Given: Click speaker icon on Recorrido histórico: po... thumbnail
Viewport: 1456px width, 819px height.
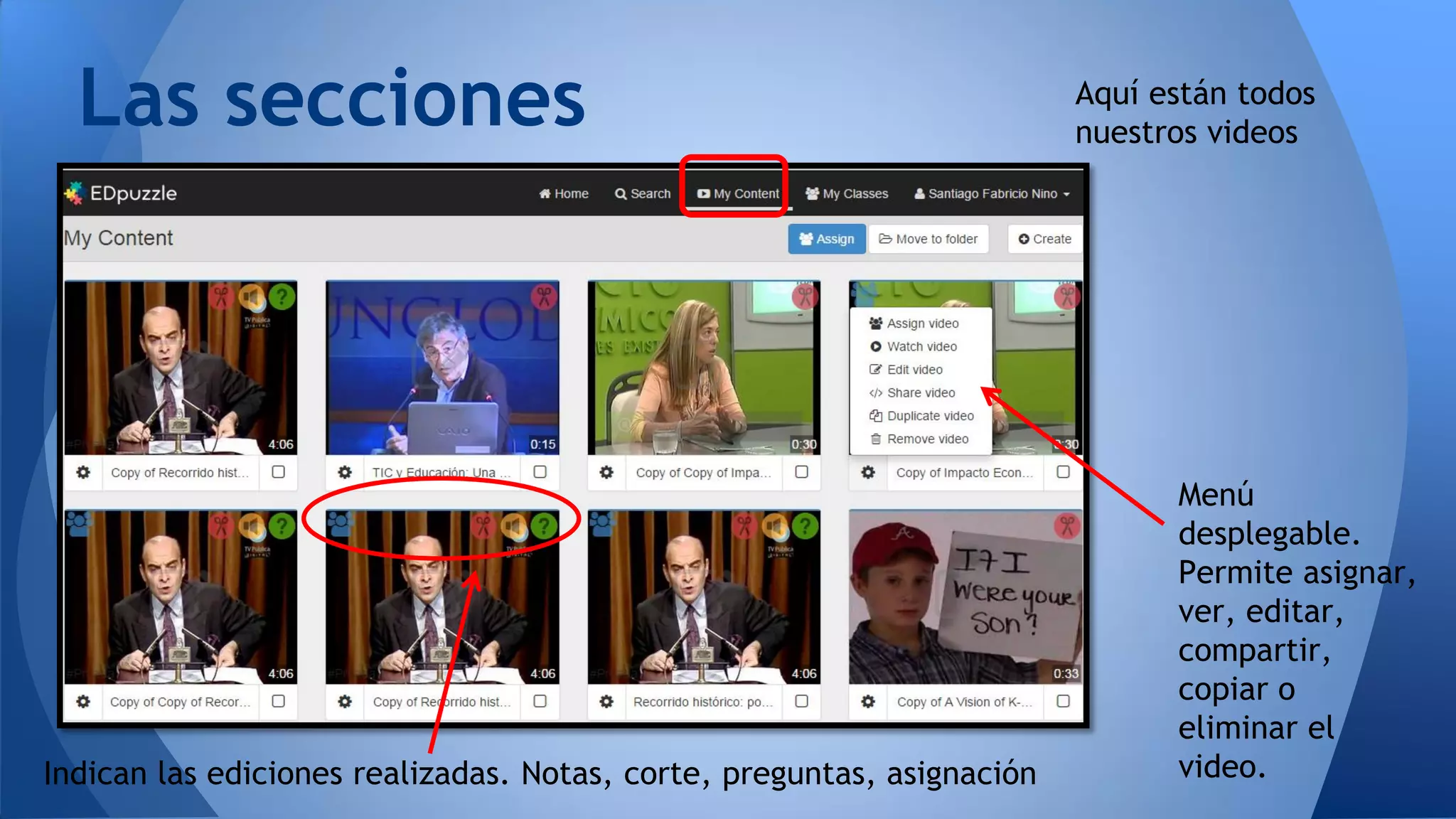Looking at the screenshot, I should (775, 526).
